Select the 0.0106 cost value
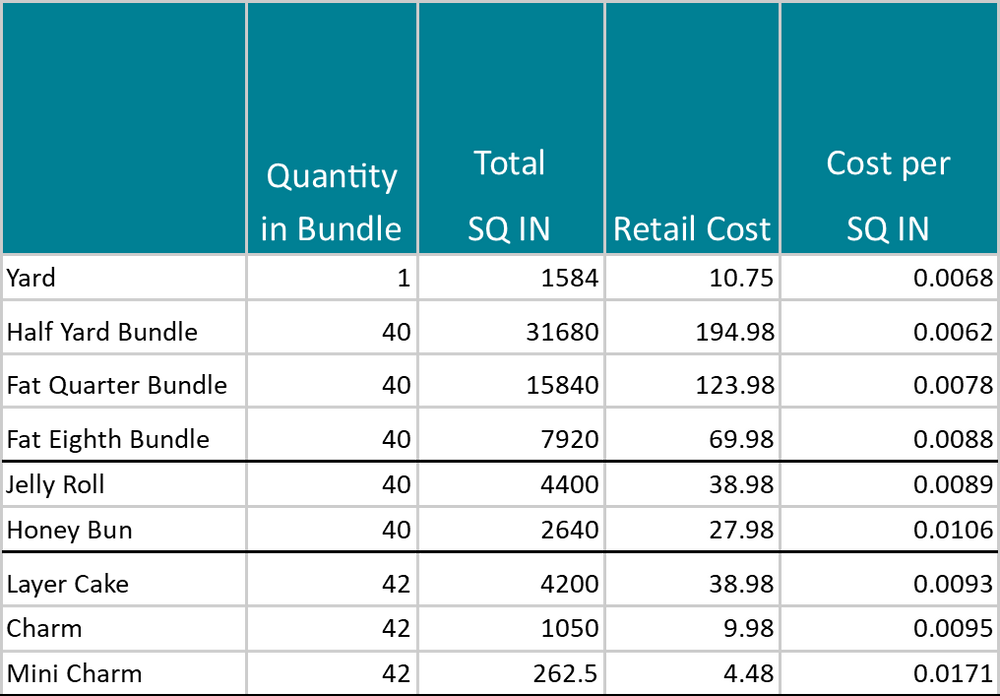Screen dimensions: 1000x696 coord(887,530)
